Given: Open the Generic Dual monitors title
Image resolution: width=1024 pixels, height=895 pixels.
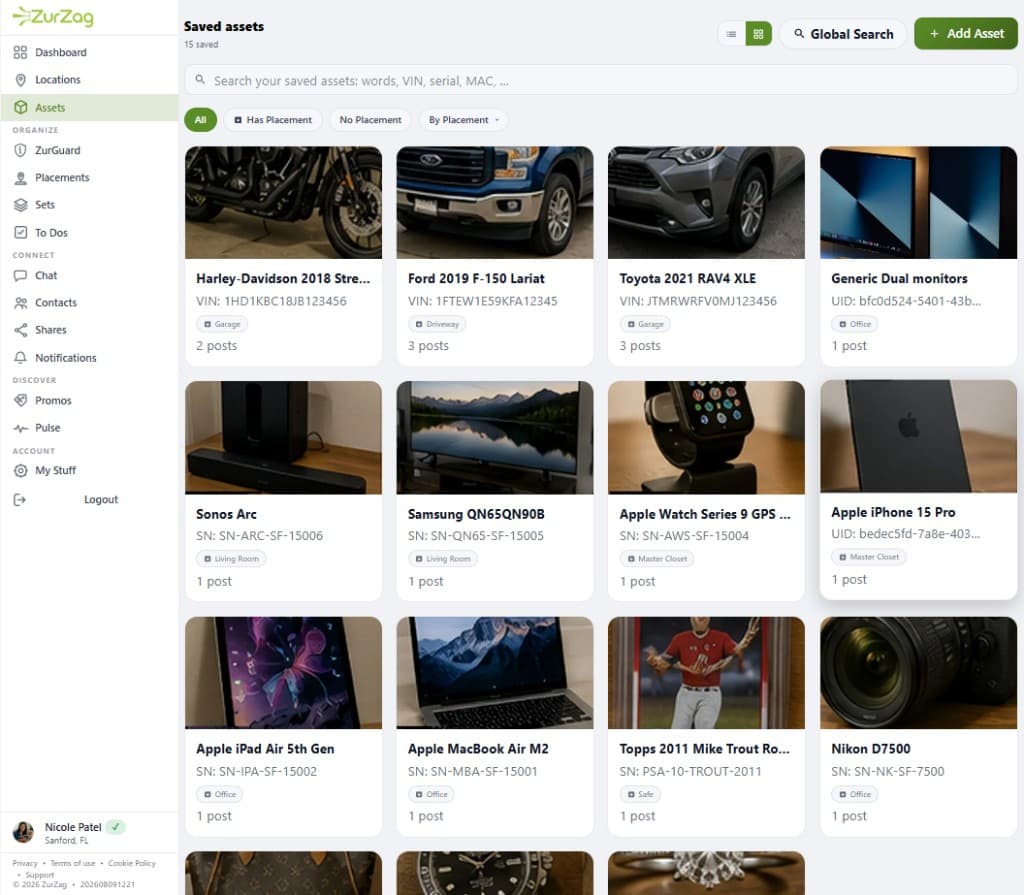Looking at the screenshot, I should [x=899, y=278].
